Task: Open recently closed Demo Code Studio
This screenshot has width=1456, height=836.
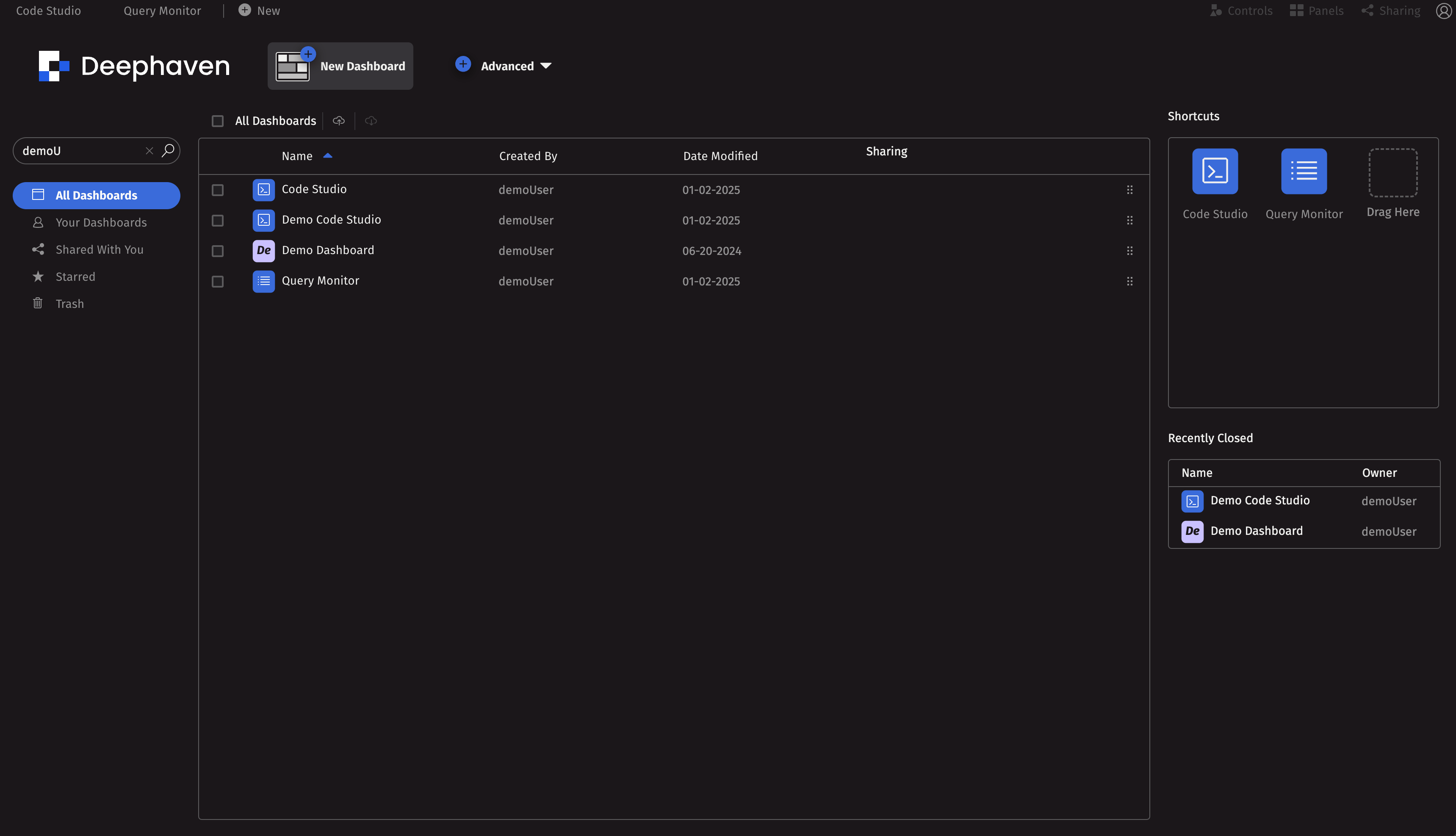Action: coord(1259,501)
